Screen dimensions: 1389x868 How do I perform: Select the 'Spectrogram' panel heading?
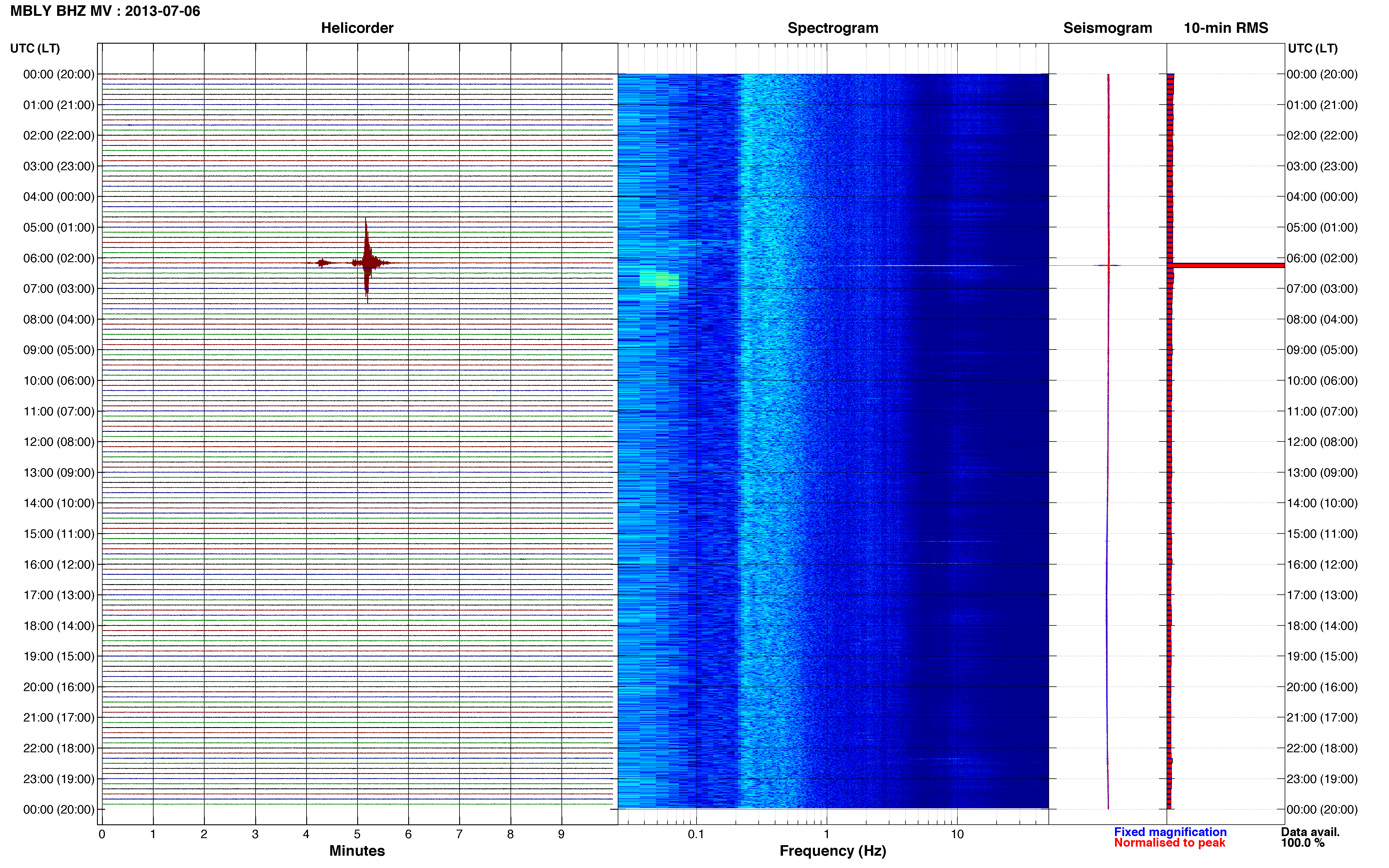pos(833,28)
